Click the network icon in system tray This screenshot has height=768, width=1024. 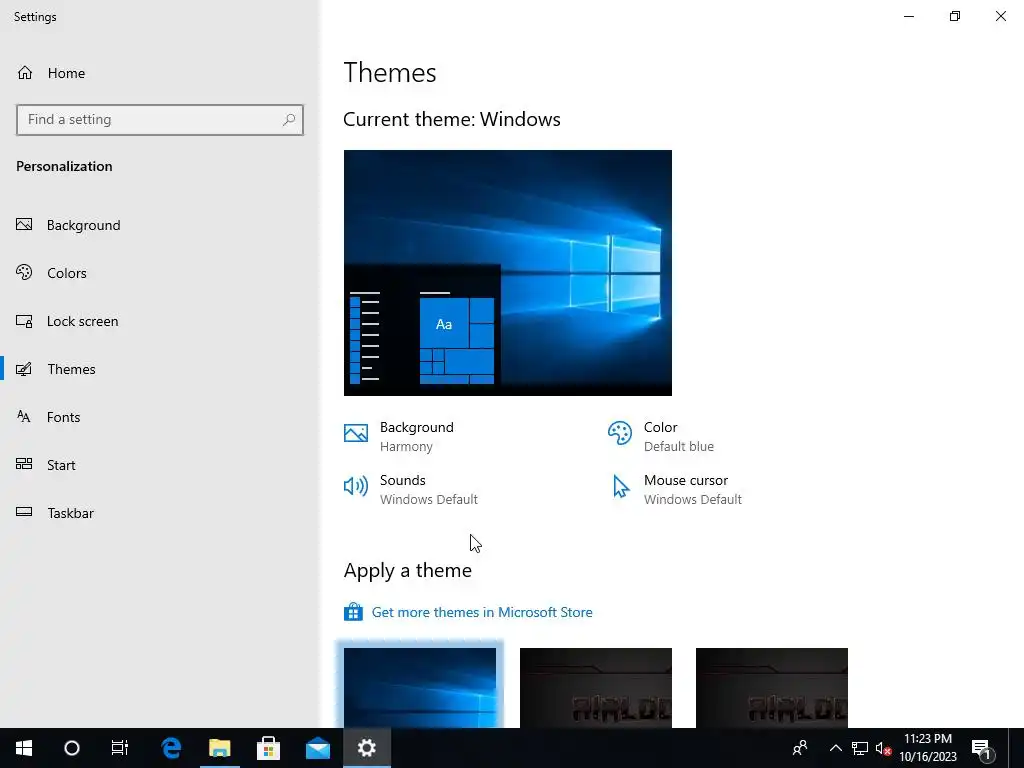tap(860, 748)
